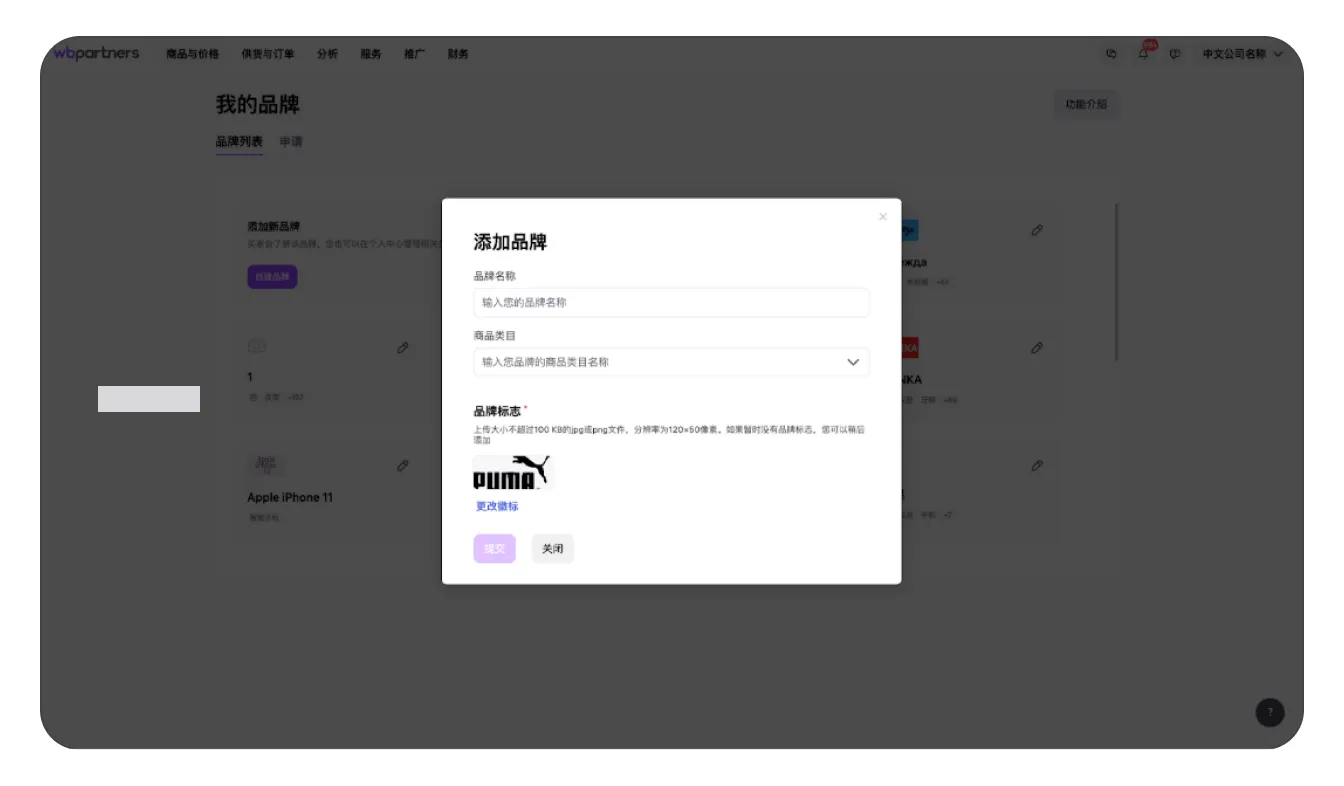The image size is (1344, 786).
Task: Expand the 中文公司名称 account menu
Action: (x=1243, y=55)
